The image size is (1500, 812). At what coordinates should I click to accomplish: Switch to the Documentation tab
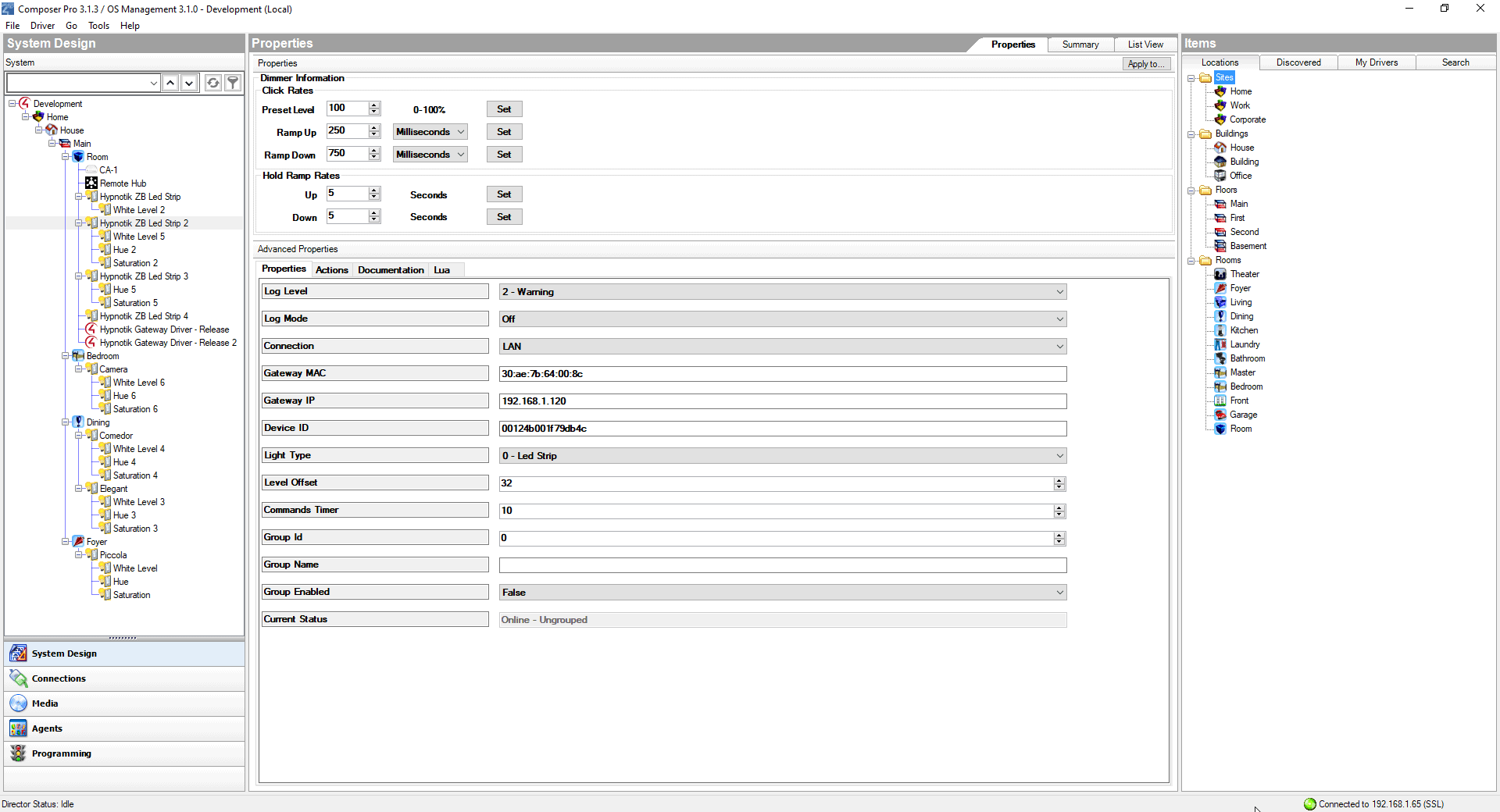point(391,270)
